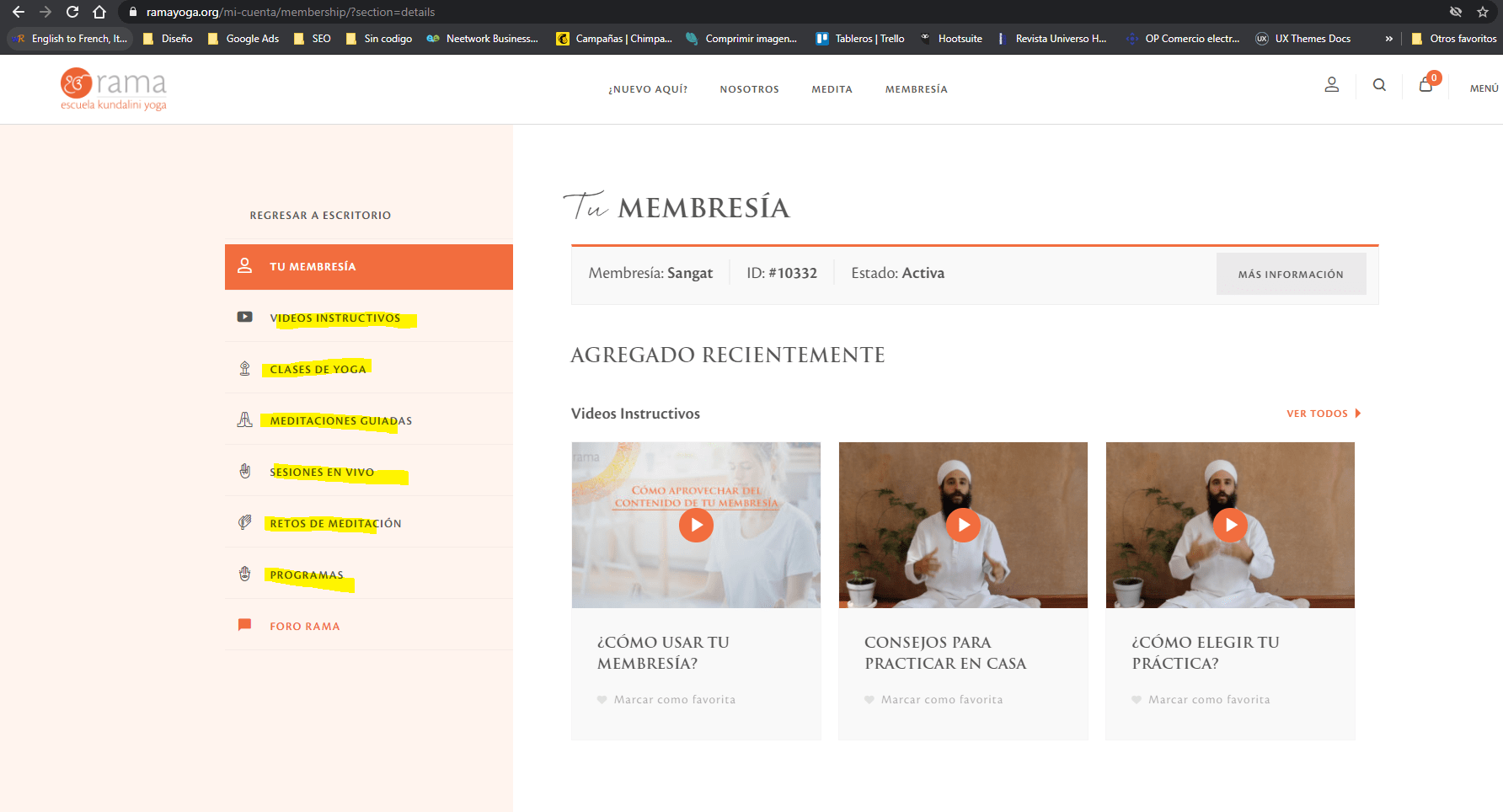Open the Membresía menu item
1503x812 pixels.
point(917,89)
